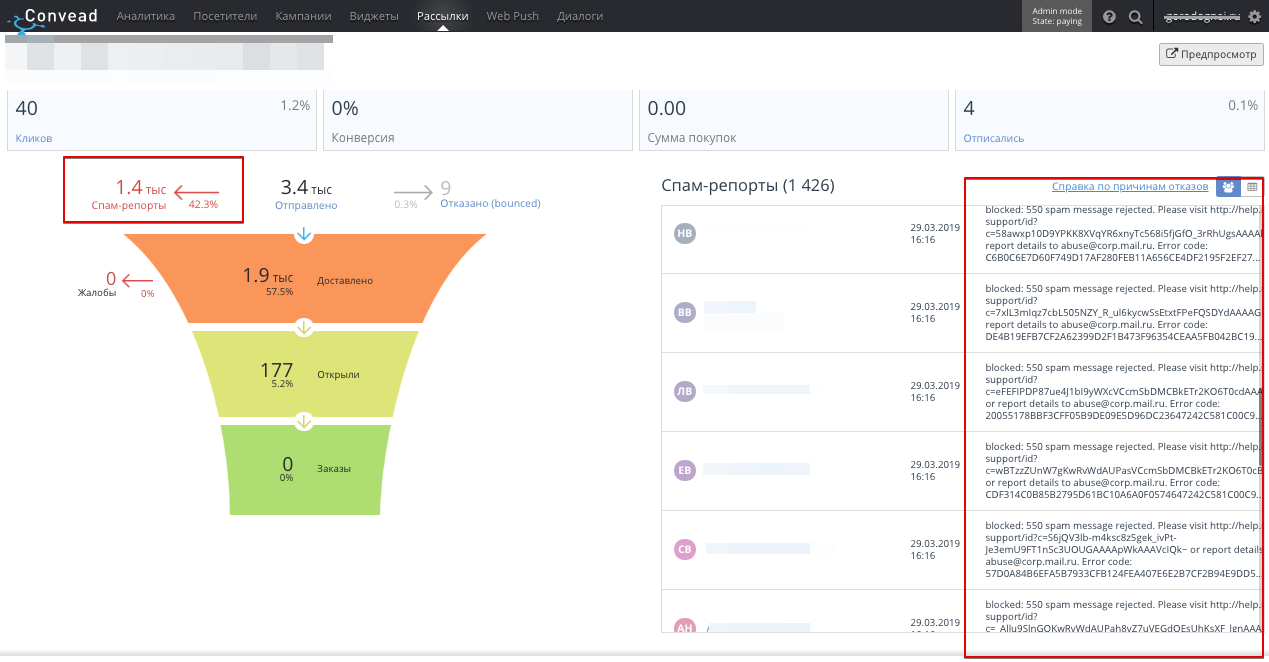This screenshot has height=662, width=1269.
Task: Select Отказано (bounced) link
Action: 490,203
